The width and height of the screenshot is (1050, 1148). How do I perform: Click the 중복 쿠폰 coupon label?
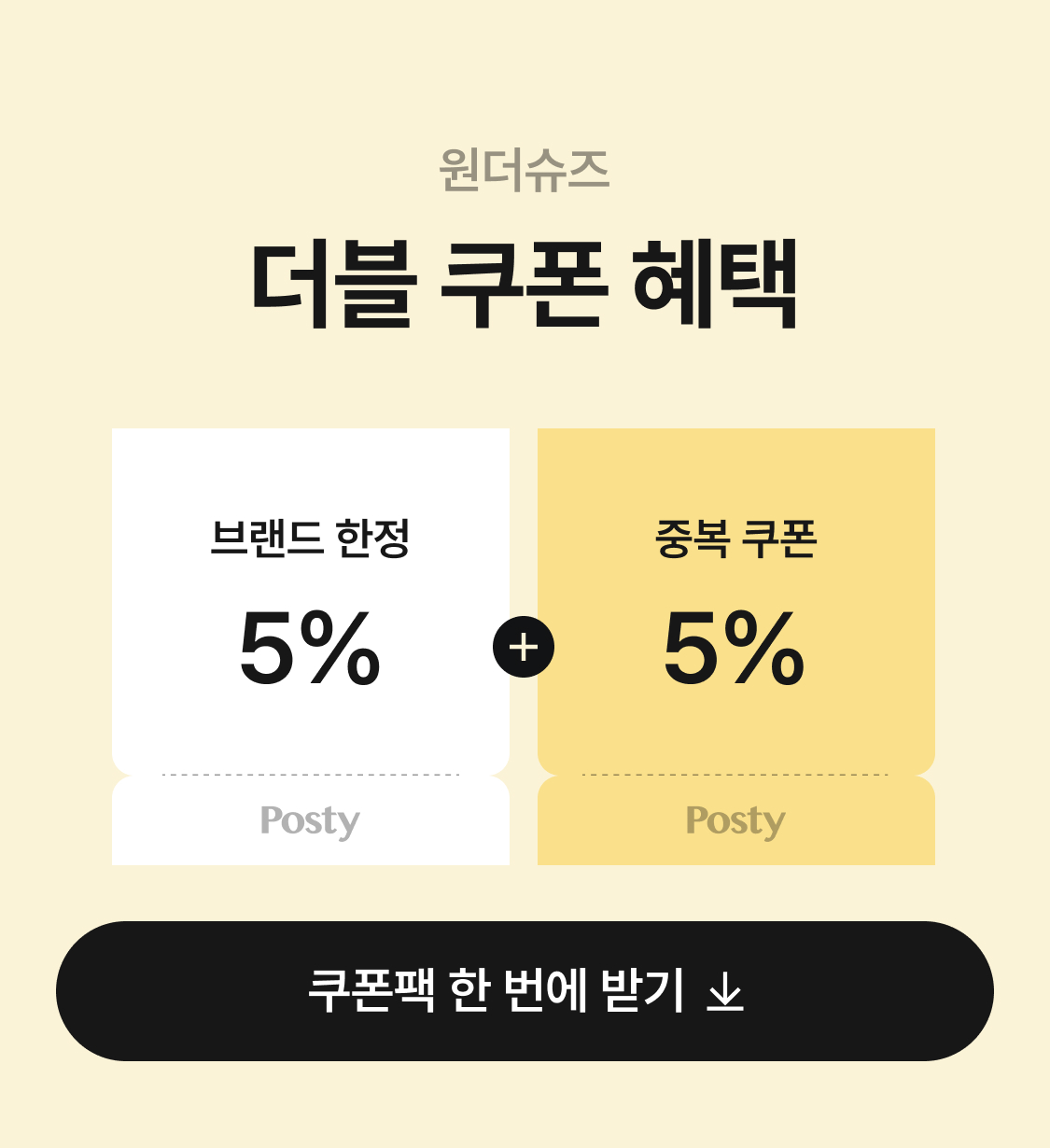(735, 539)
